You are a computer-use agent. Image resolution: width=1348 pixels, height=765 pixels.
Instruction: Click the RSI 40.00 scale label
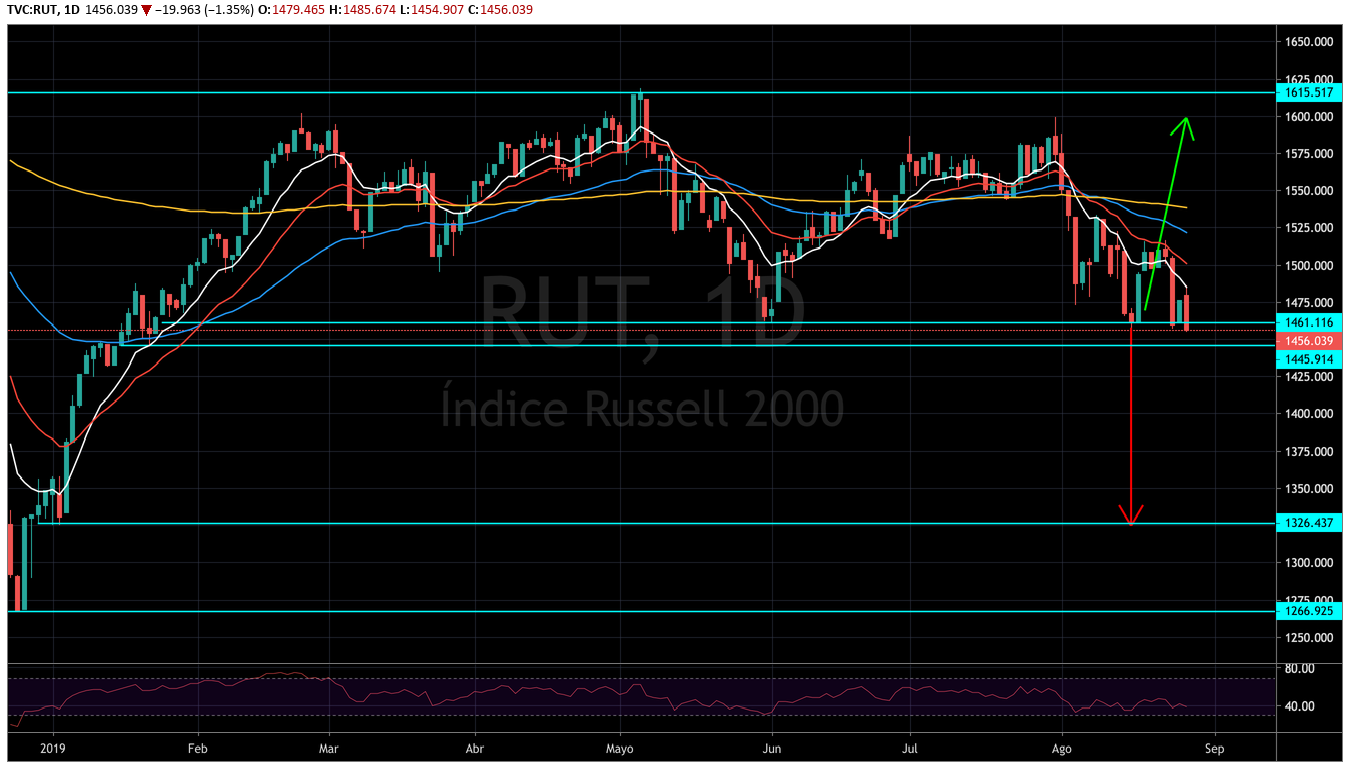pos(1299,706)
